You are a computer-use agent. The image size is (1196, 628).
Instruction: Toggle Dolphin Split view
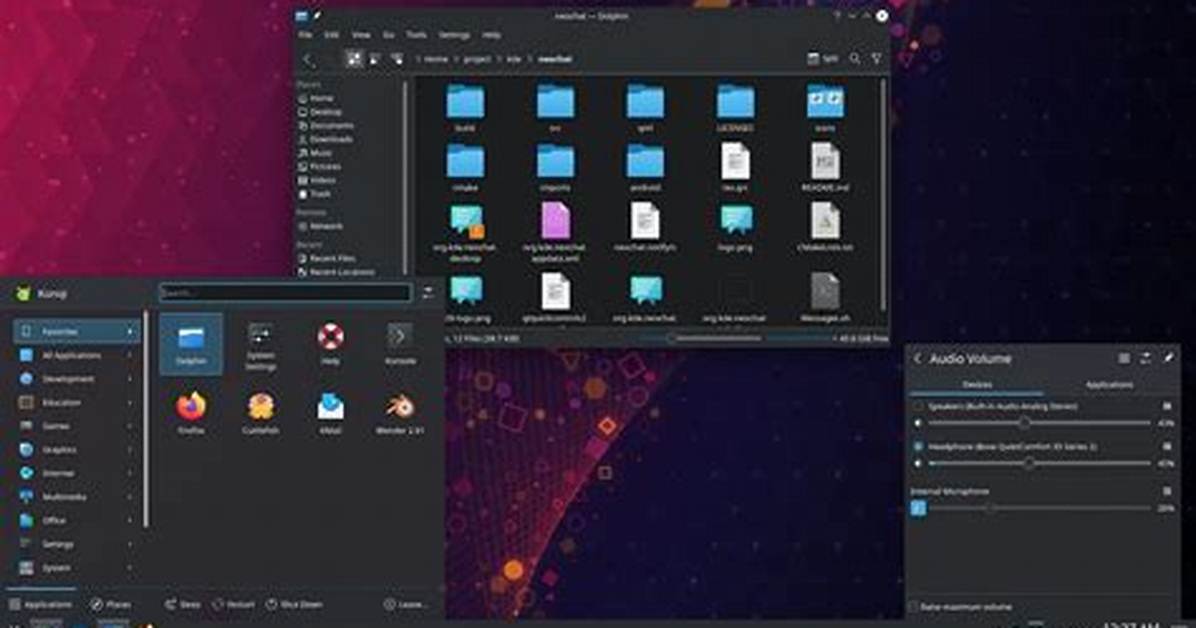pyautogui.click(x=823, y=59)
